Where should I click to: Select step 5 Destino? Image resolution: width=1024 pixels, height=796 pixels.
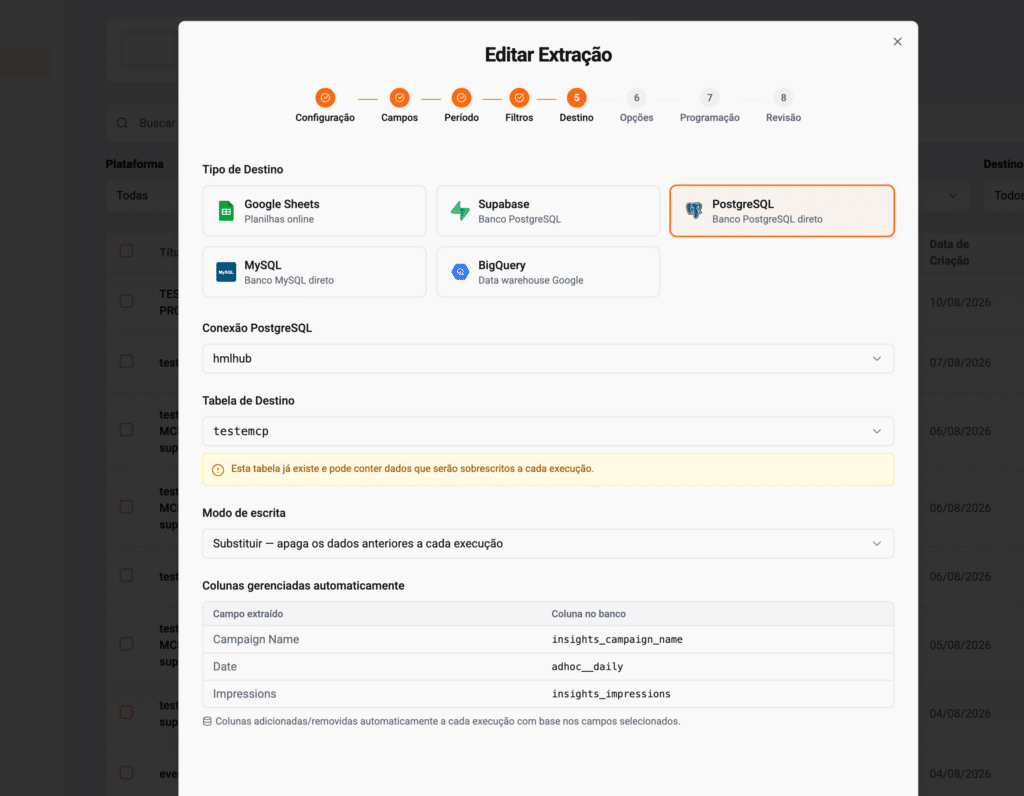(576, 106)
